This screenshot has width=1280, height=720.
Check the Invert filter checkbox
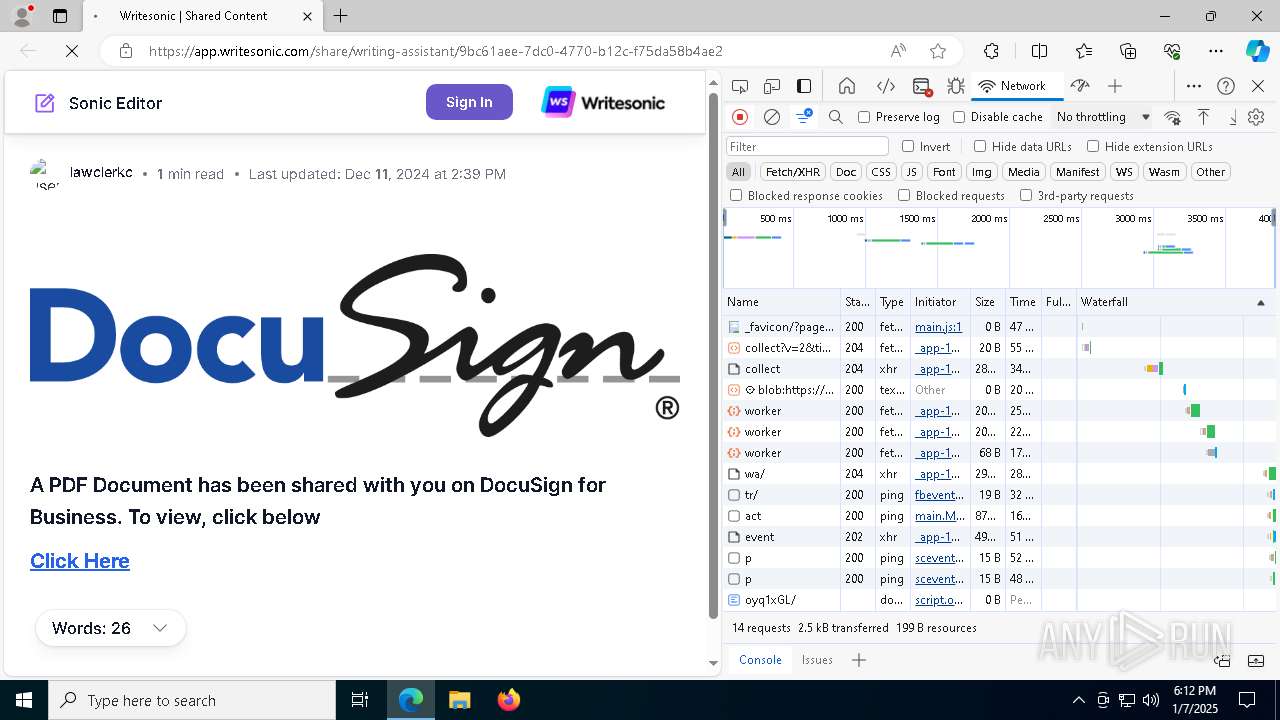[x=908, y=146]
